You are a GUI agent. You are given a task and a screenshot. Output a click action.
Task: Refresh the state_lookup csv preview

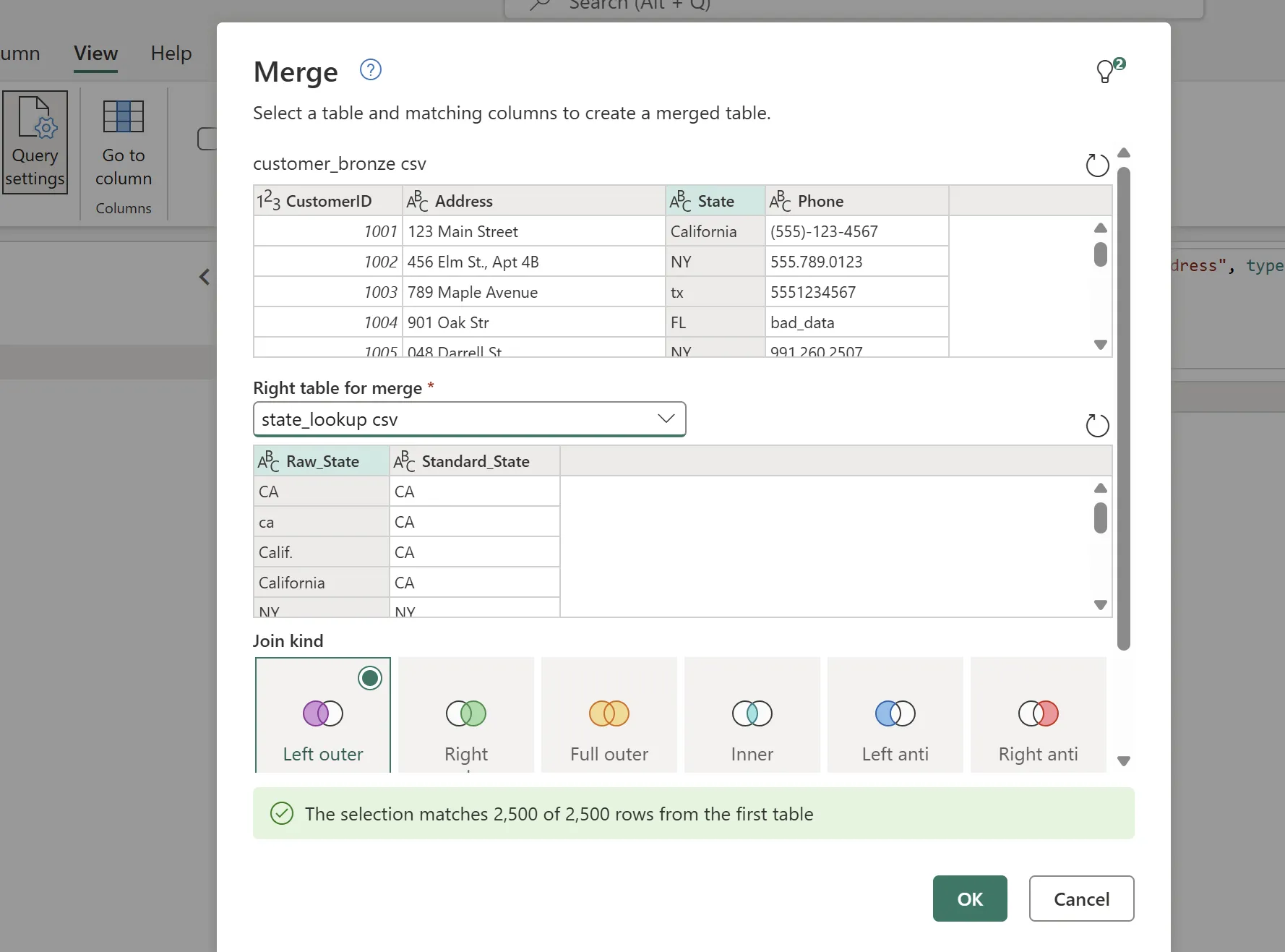1097,425
